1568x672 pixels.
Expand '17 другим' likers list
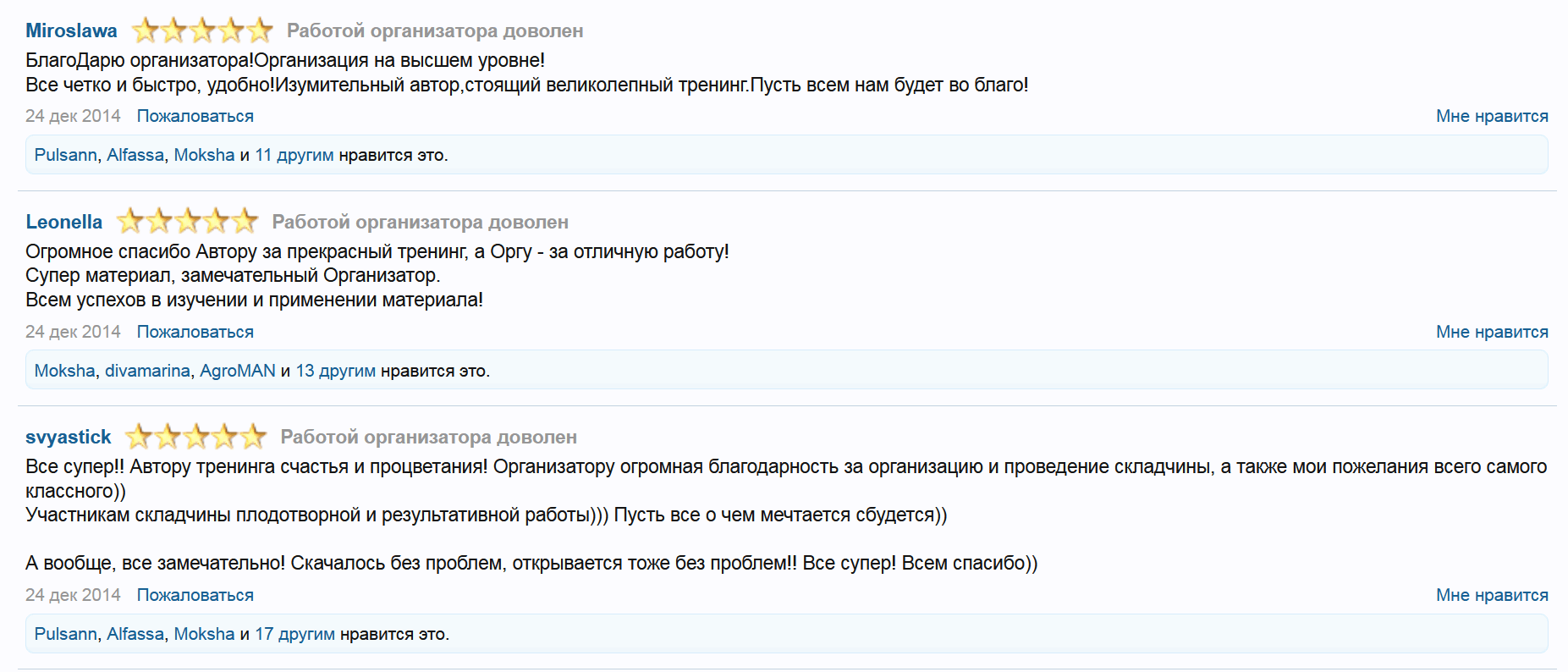point(294,634)
